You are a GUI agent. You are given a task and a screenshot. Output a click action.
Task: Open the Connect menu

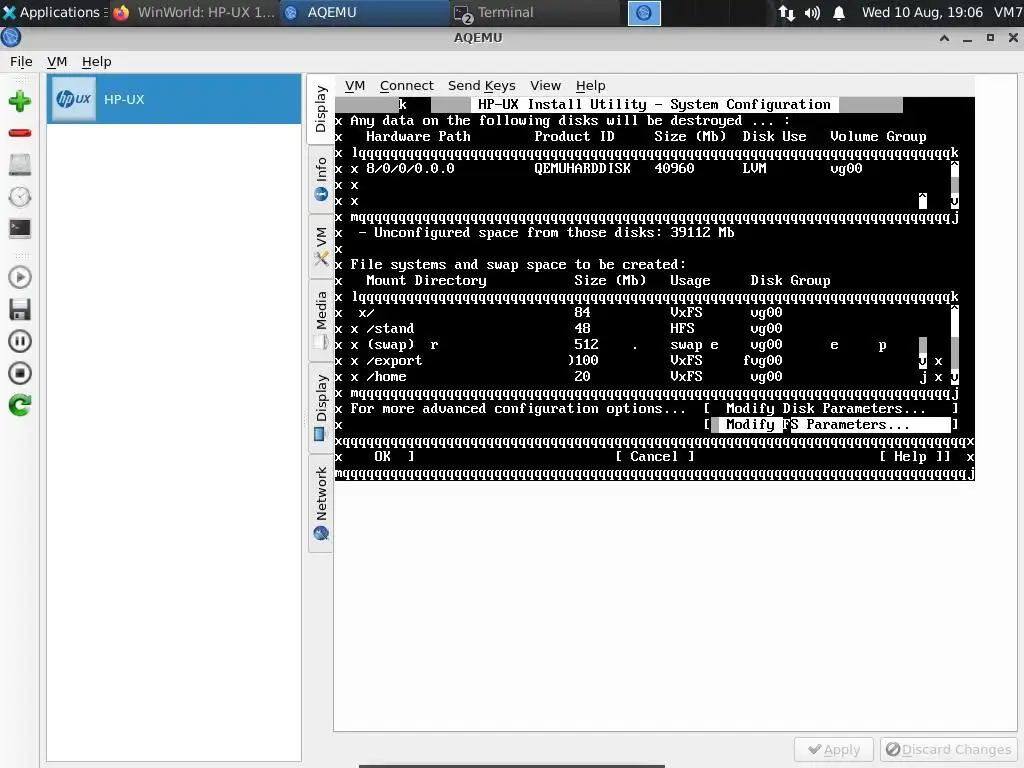click(406, 86)
